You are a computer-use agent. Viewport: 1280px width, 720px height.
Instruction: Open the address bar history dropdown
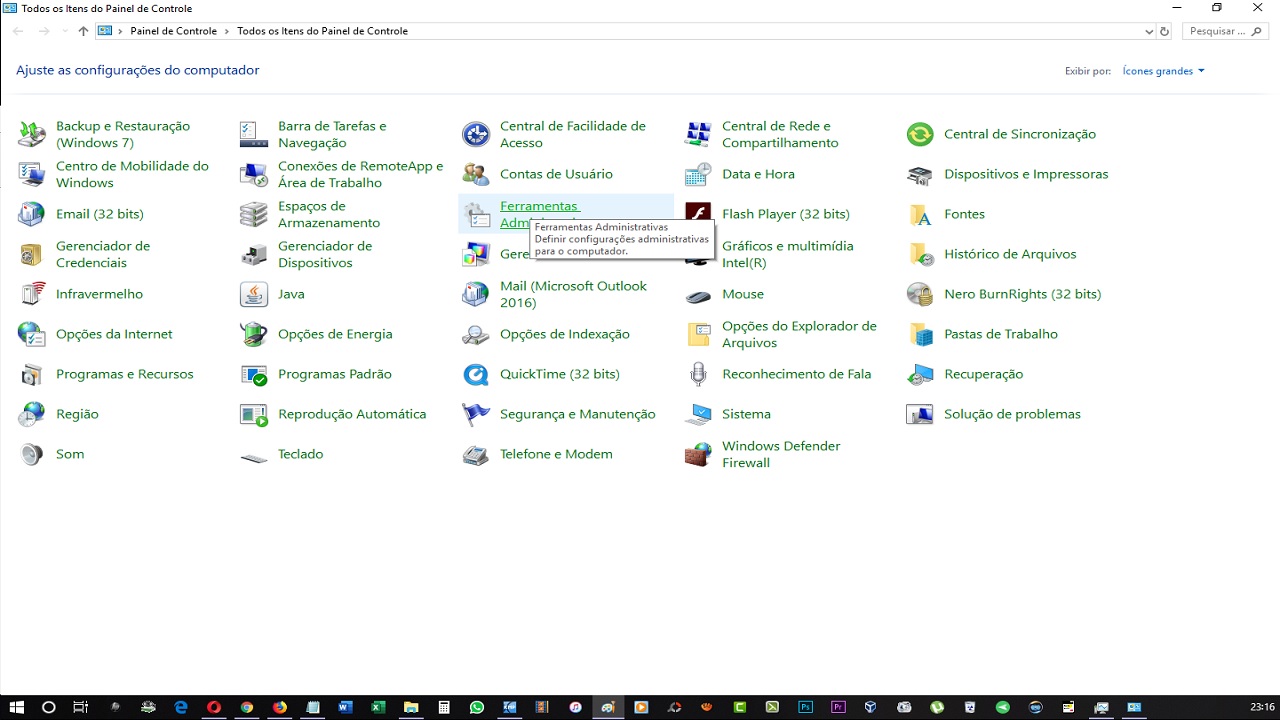[x=1148, y=31]
